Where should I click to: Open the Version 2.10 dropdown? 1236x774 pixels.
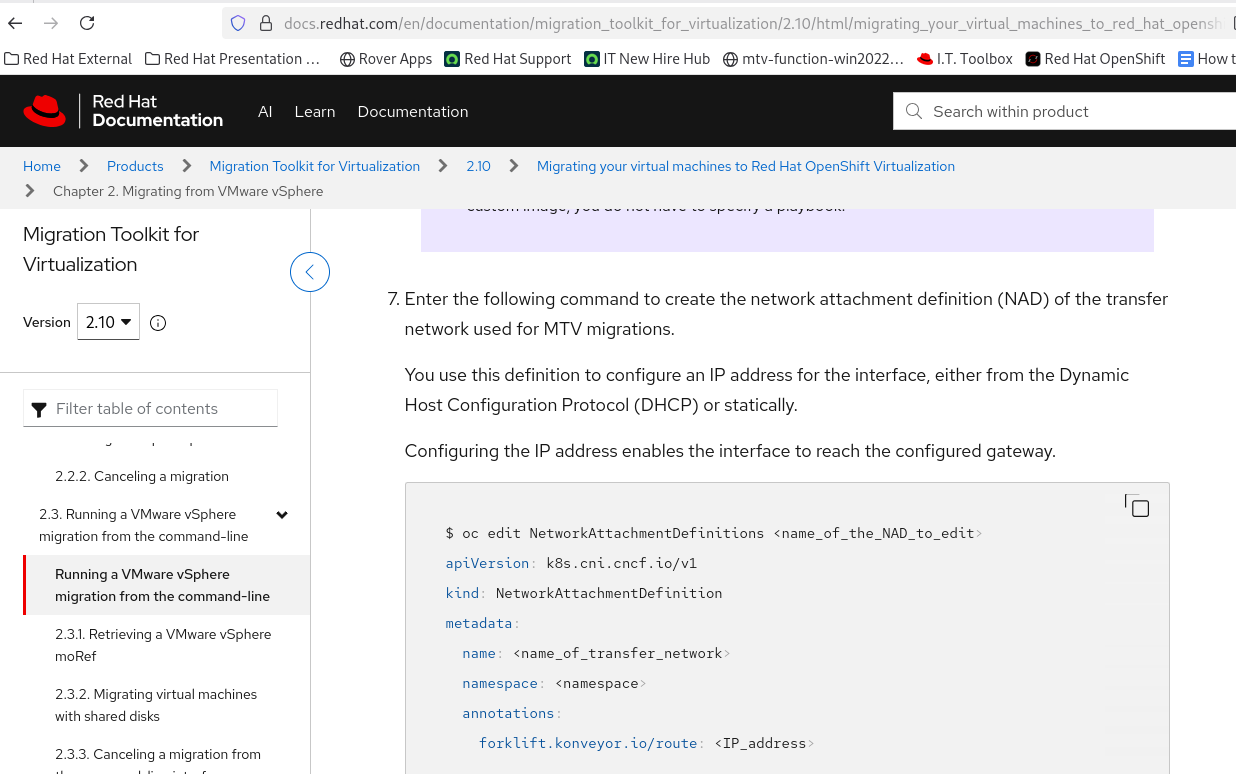[x=108, y=322]
